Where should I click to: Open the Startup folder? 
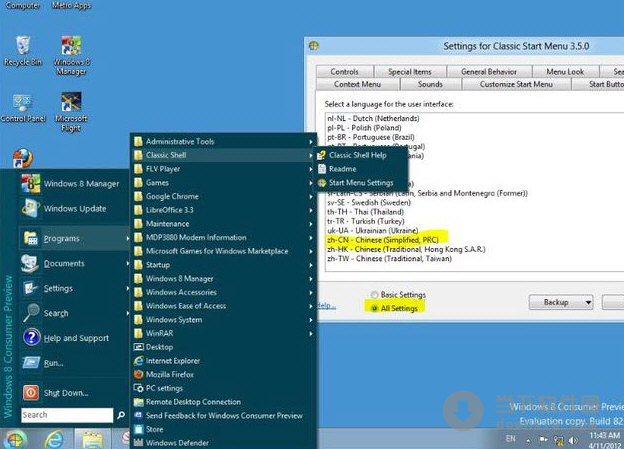(x=223, y=265)
